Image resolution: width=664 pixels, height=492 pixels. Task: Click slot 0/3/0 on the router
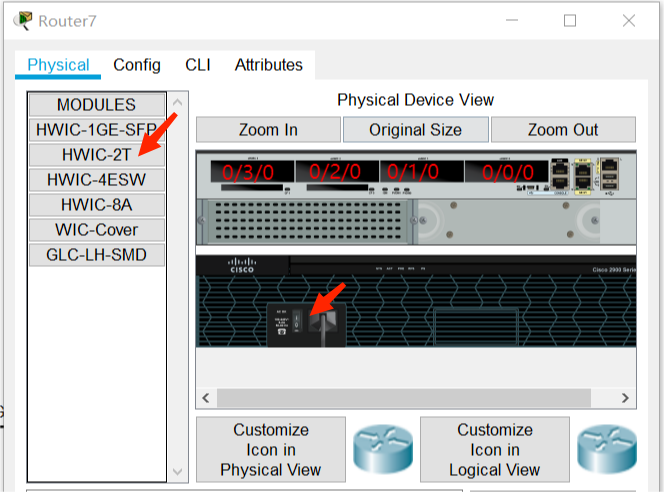252,171
